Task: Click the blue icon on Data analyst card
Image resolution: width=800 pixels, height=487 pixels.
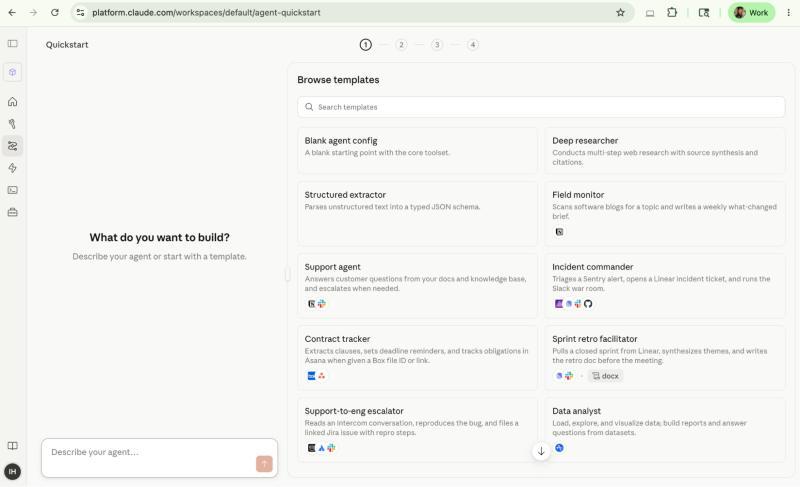Action: 559,448
